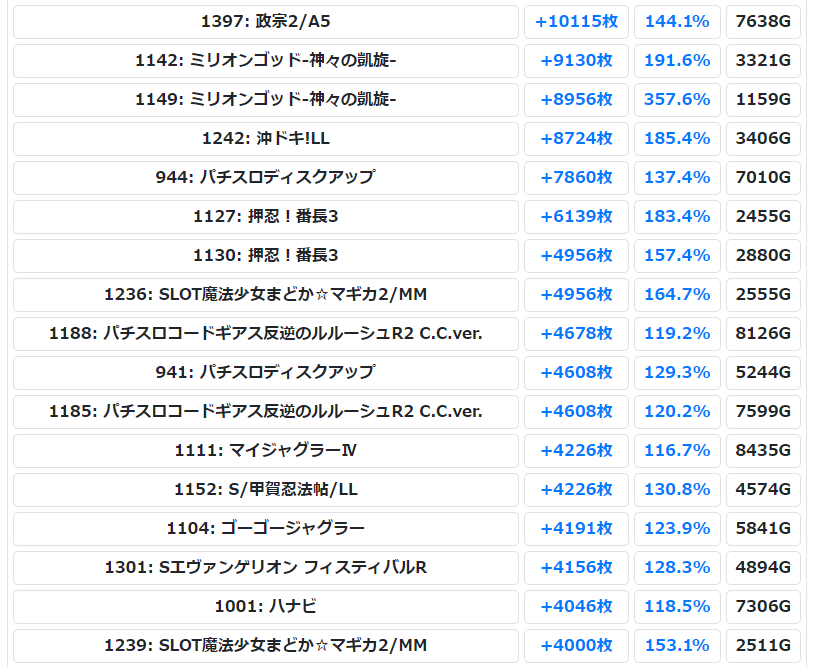Screen dimensions: 814x667
Task: Click the +8956枚 value
Action: click(576, 100)
